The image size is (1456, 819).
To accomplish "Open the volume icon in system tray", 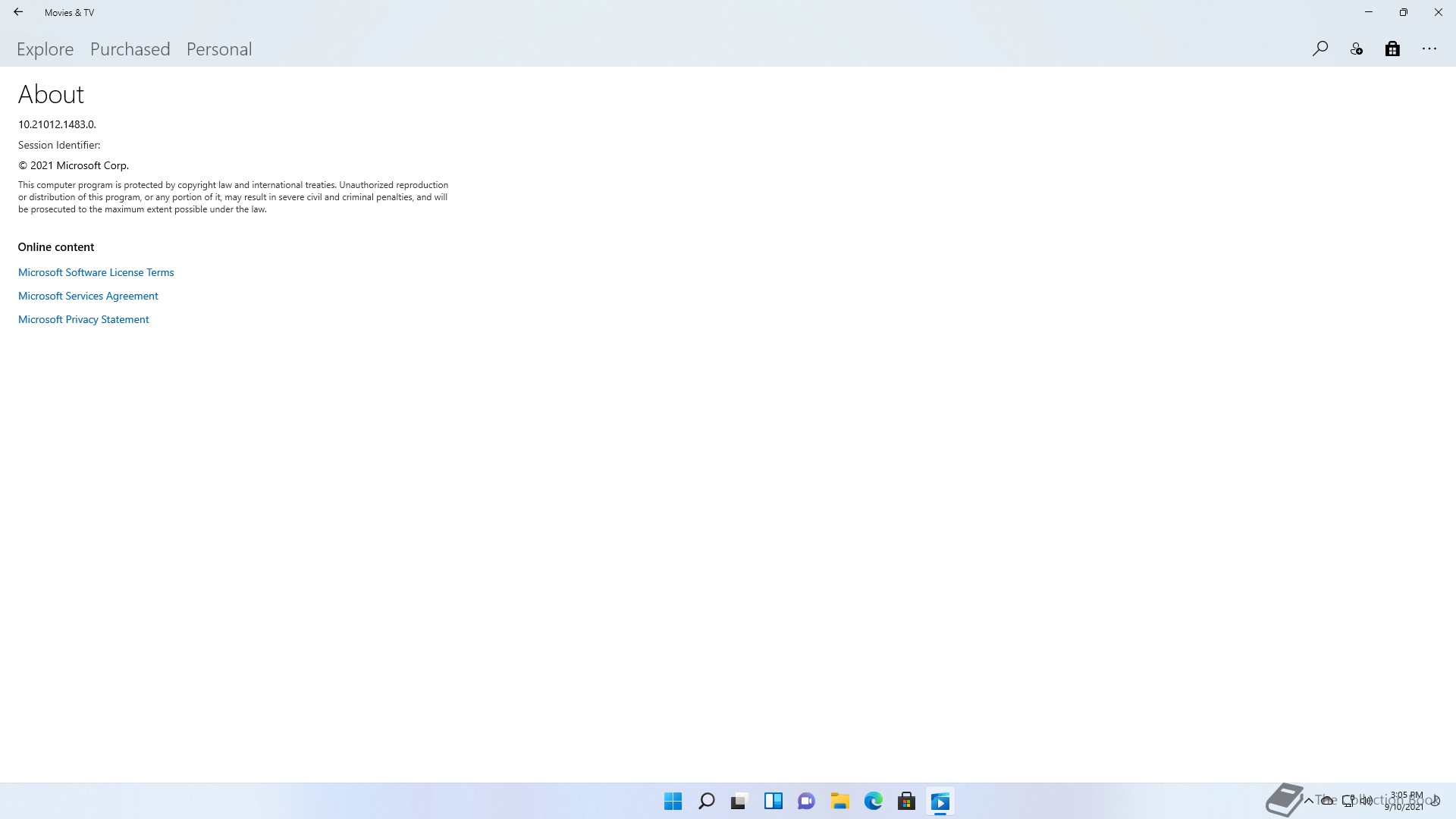I will tap(1367, 801).
